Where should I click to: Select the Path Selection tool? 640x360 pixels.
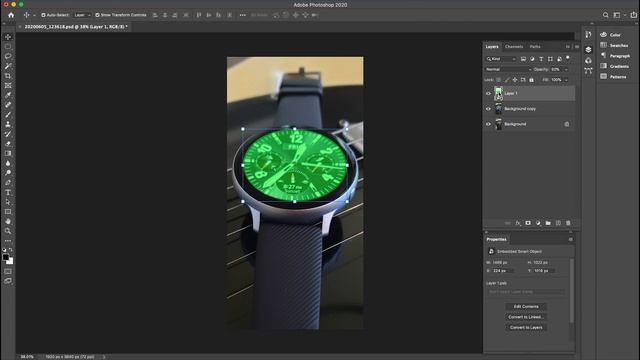pos(8,202)
